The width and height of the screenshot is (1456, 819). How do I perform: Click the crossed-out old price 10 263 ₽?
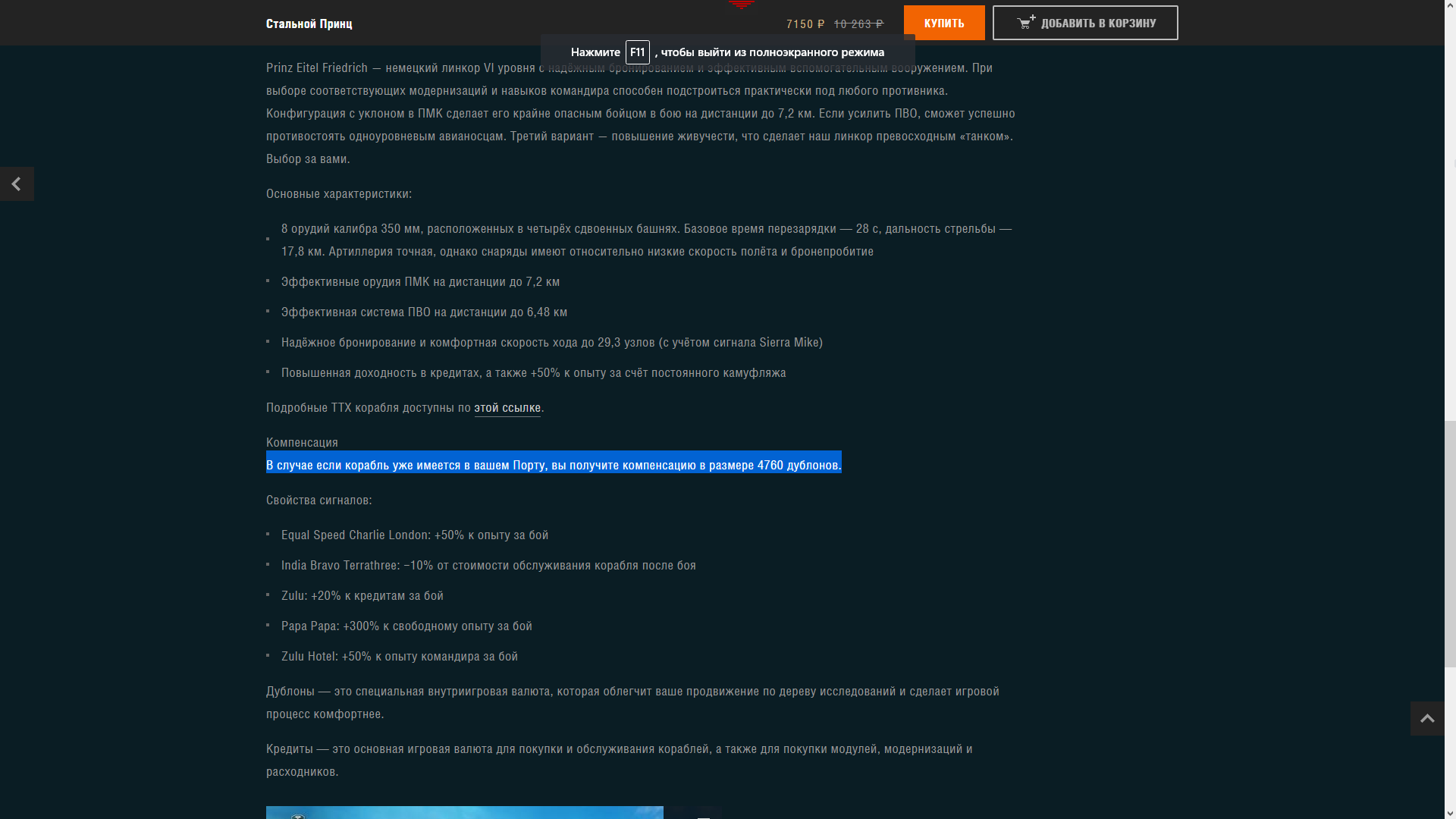[x=858, y=24]
